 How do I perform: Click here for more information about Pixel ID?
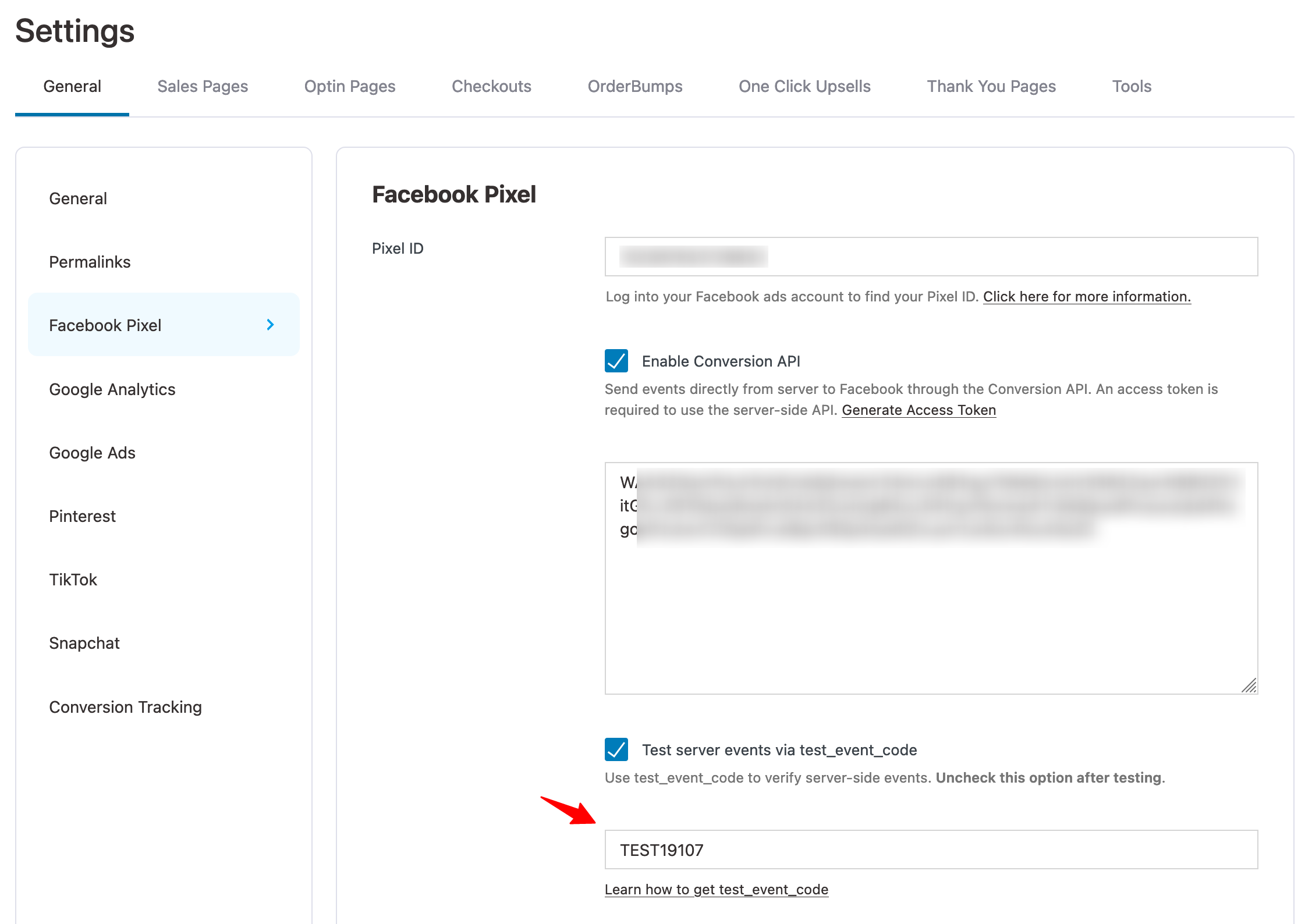point(1086,296)
